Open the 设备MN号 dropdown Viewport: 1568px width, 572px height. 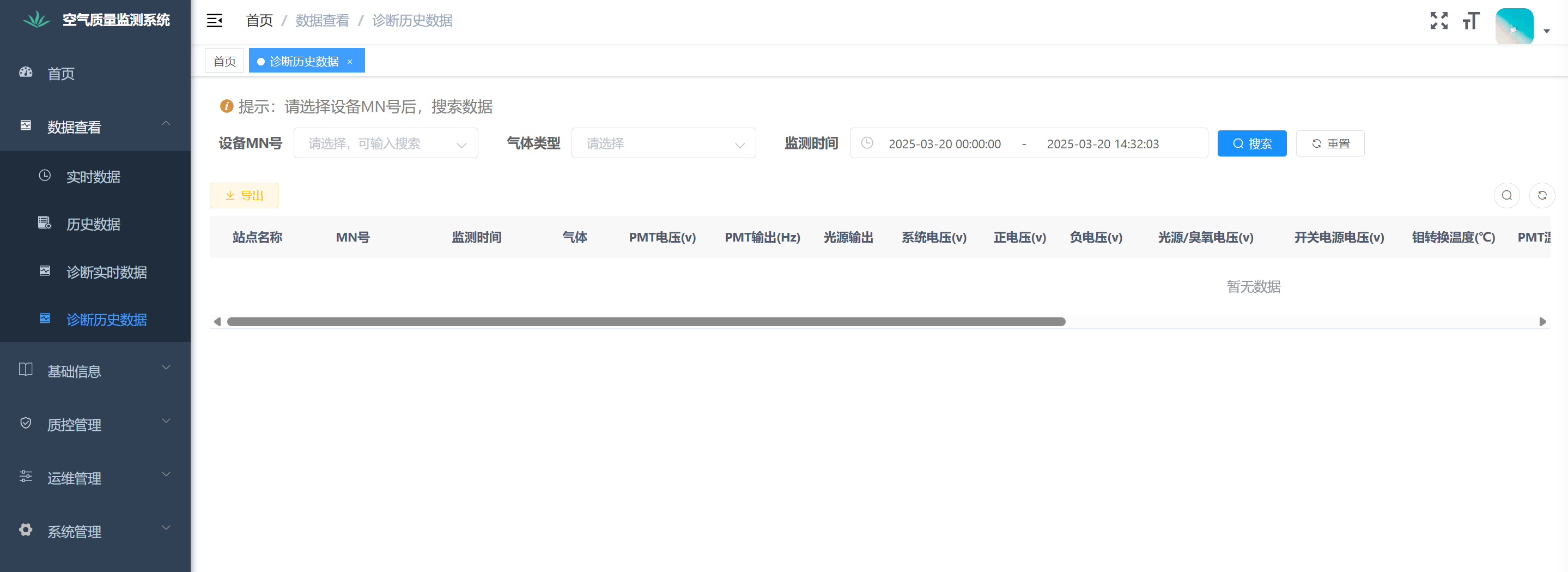tap(386, 143)
